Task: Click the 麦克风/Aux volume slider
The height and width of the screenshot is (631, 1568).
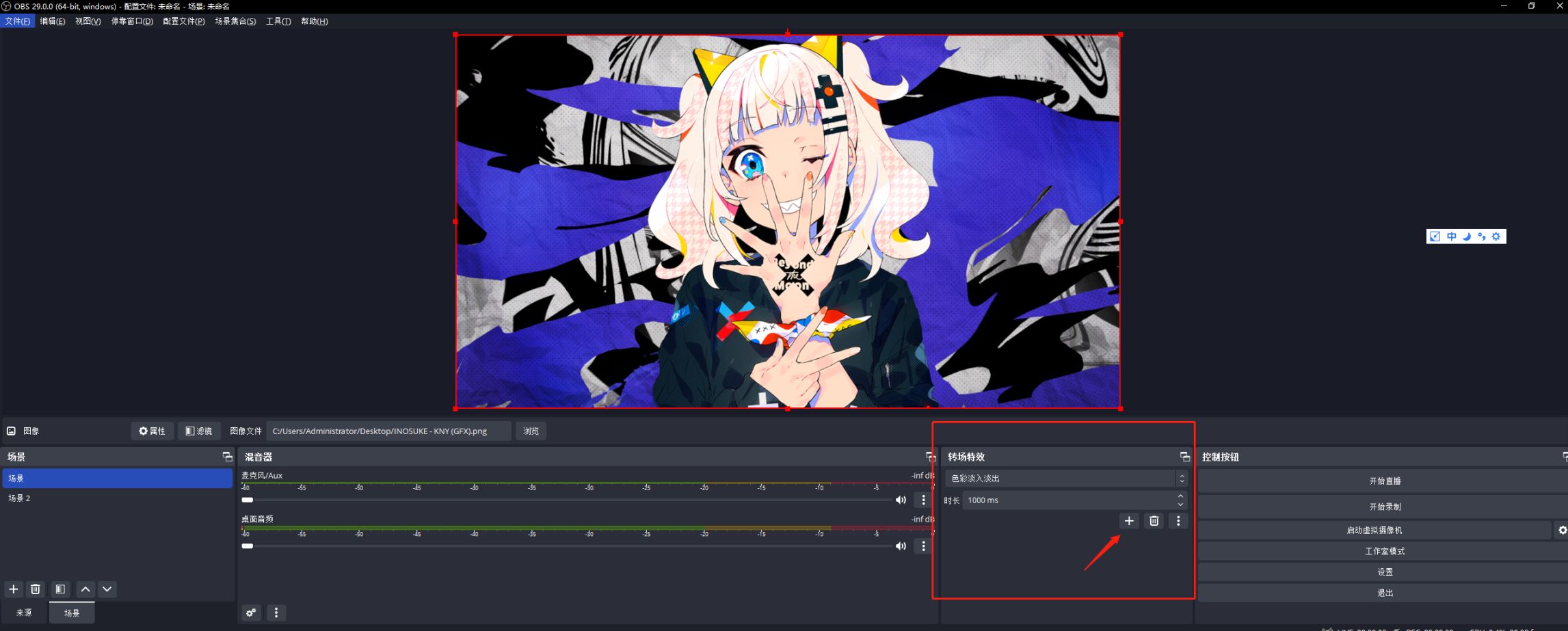Action: (567, 500)
